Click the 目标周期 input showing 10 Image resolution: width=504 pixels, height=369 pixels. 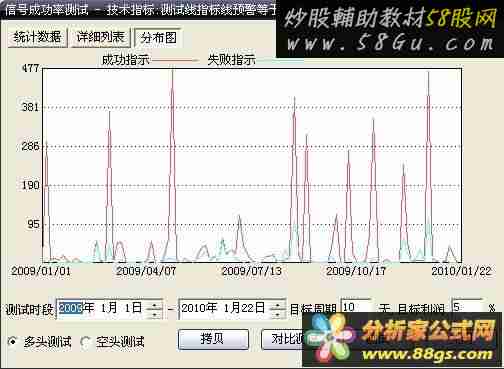(x=356, y=307)
